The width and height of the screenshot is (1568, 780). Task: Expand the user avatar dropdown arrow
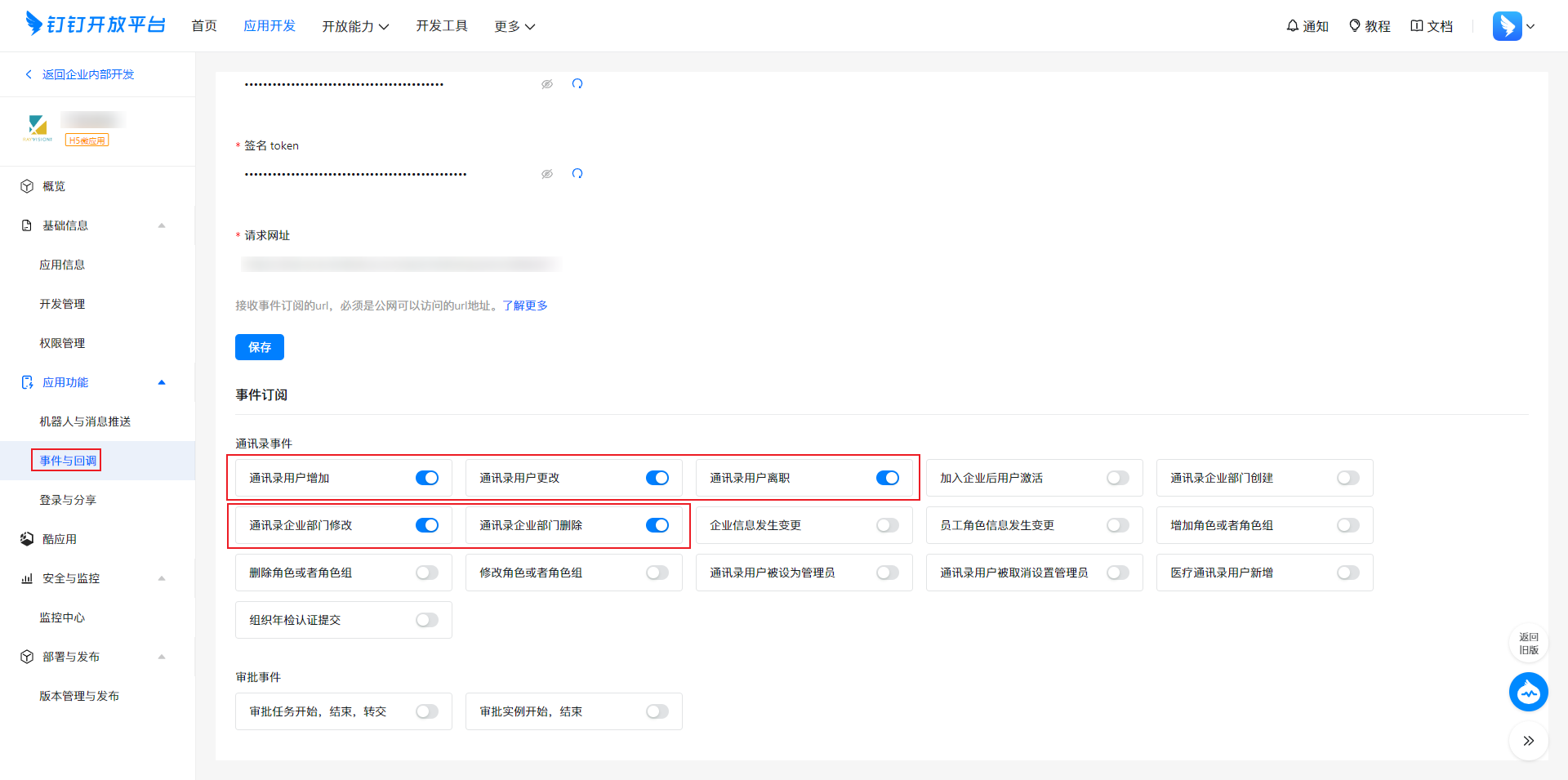click(1530, 26)
